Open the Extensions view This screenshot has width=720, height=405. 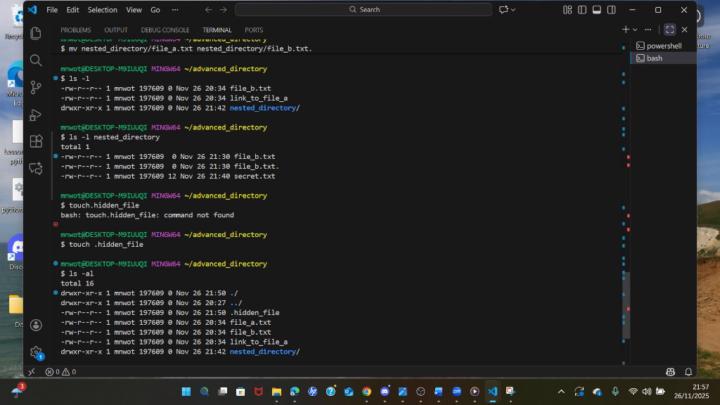click(x=36, y=142)
